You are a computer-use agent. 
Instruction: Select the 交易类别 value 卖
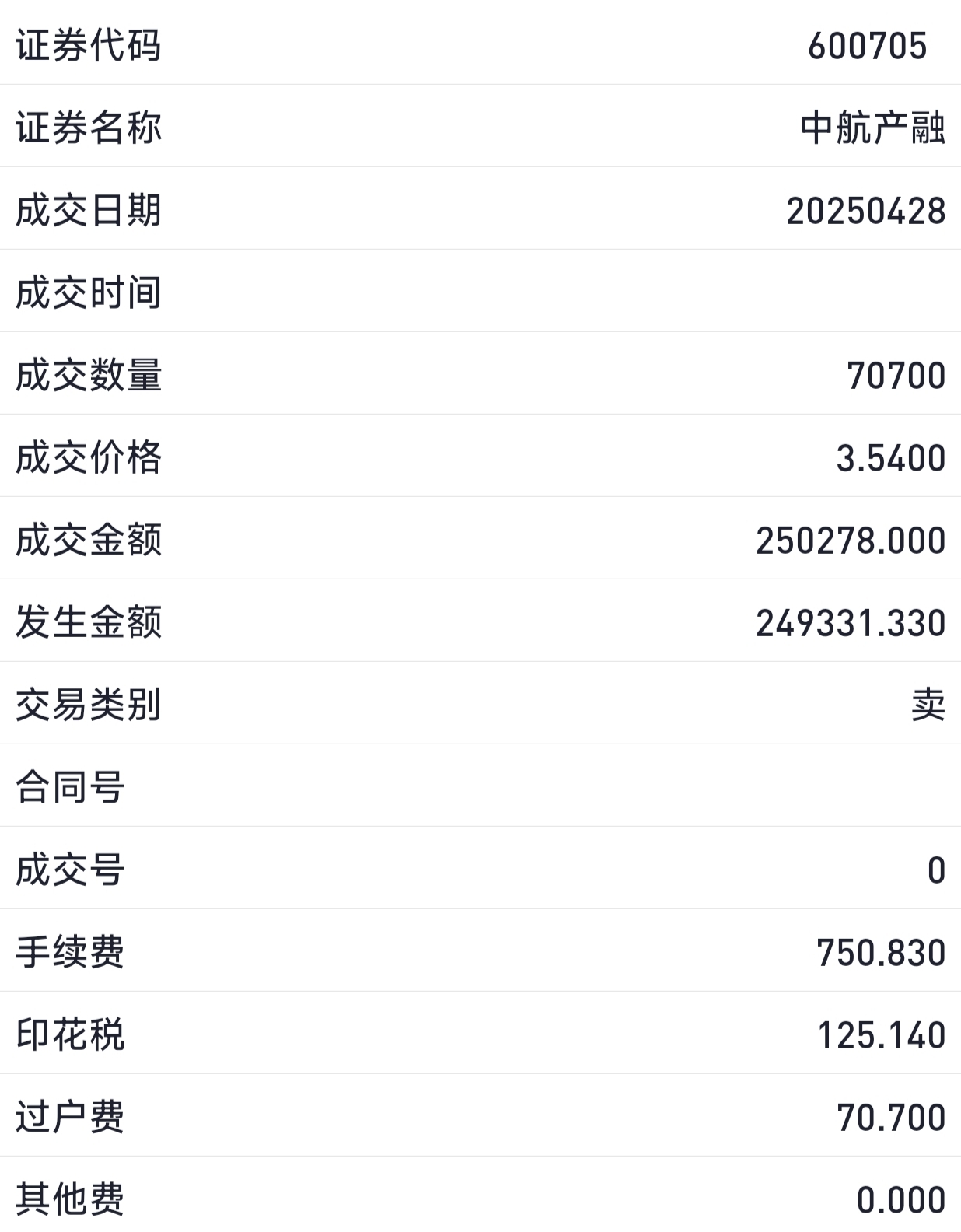coord(928,705)
